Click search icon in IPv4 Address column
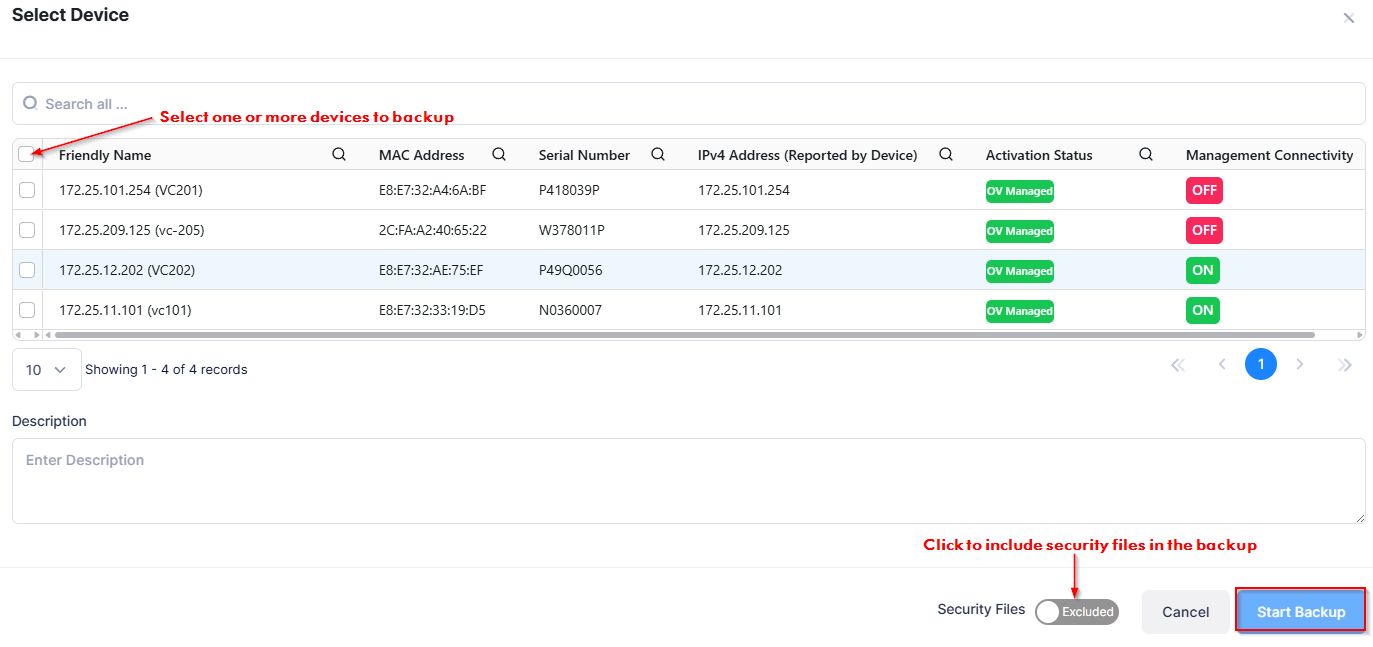The width and height of the screenshot is (1373, 647). click(945, 155)
